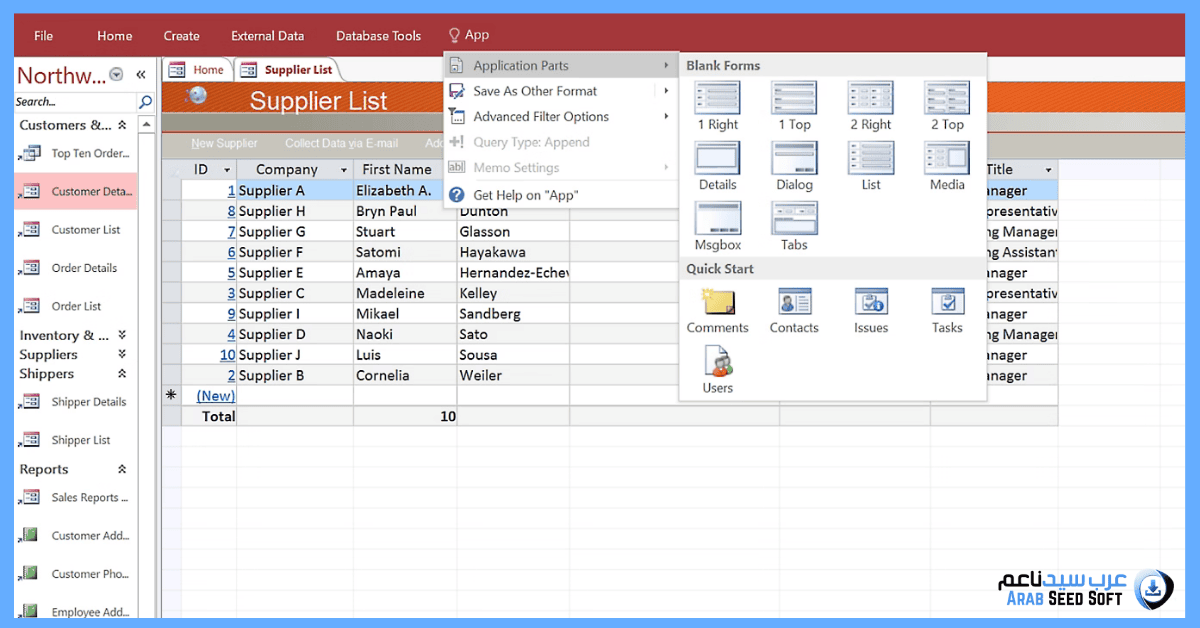
Task: Select the Media blank form icon
Action: (x=947, y=160)
